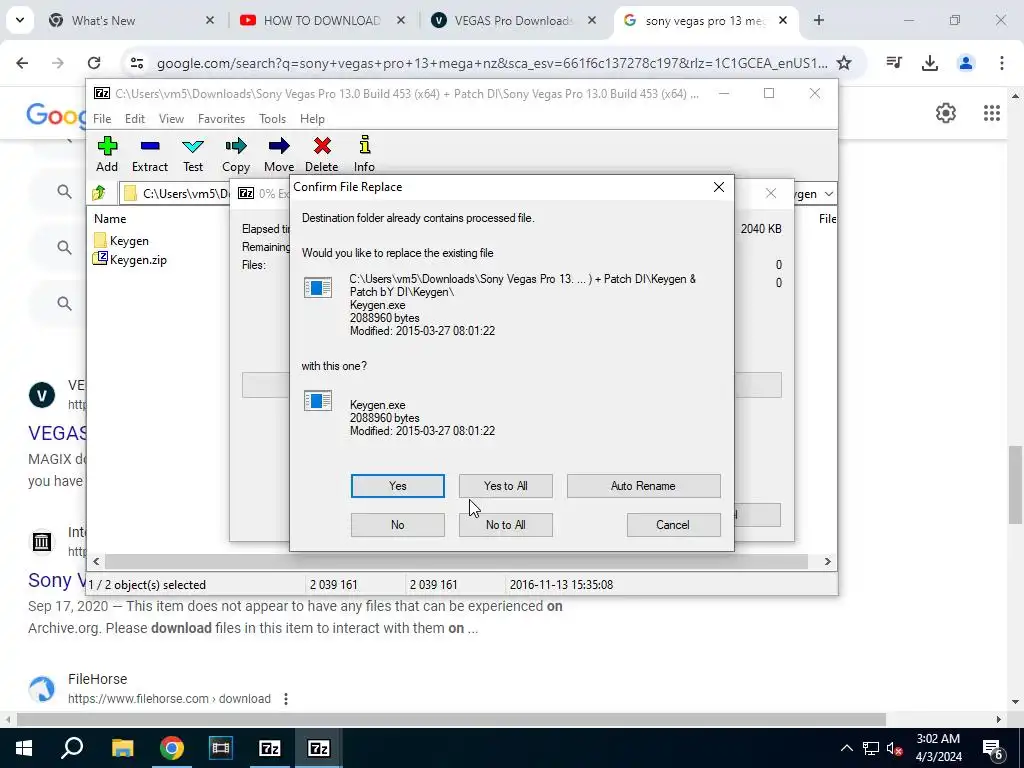Click Chrome icon in taskbar
The image size is (1024, 768).
tap(172, 748)
